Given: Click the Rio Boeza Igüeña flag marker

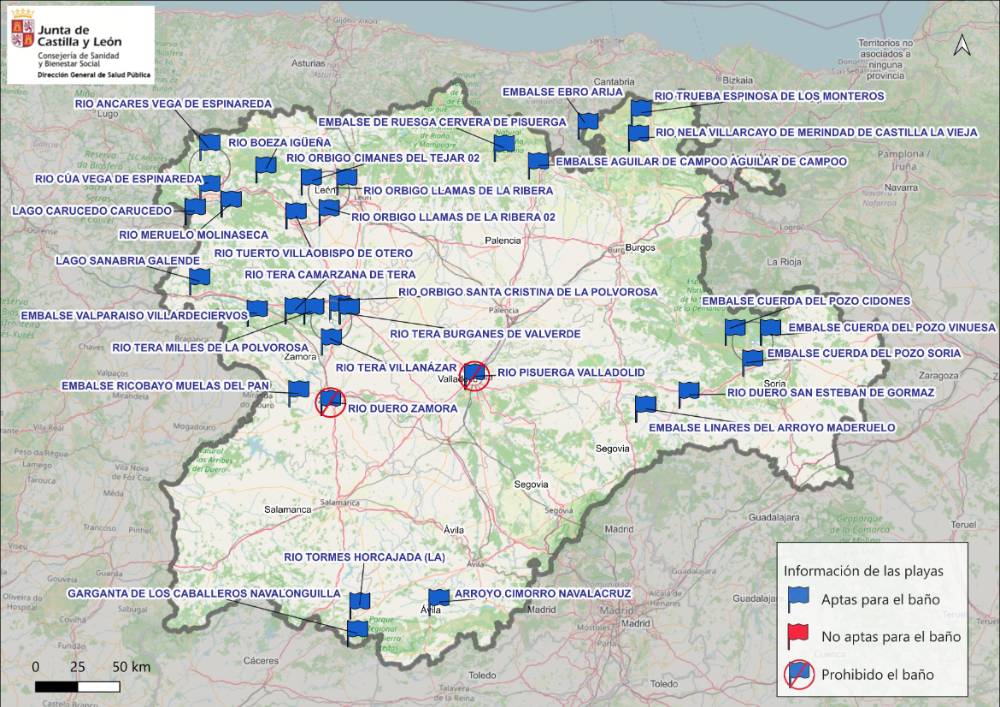Looking at the screenshot, I should coord(265,169).
